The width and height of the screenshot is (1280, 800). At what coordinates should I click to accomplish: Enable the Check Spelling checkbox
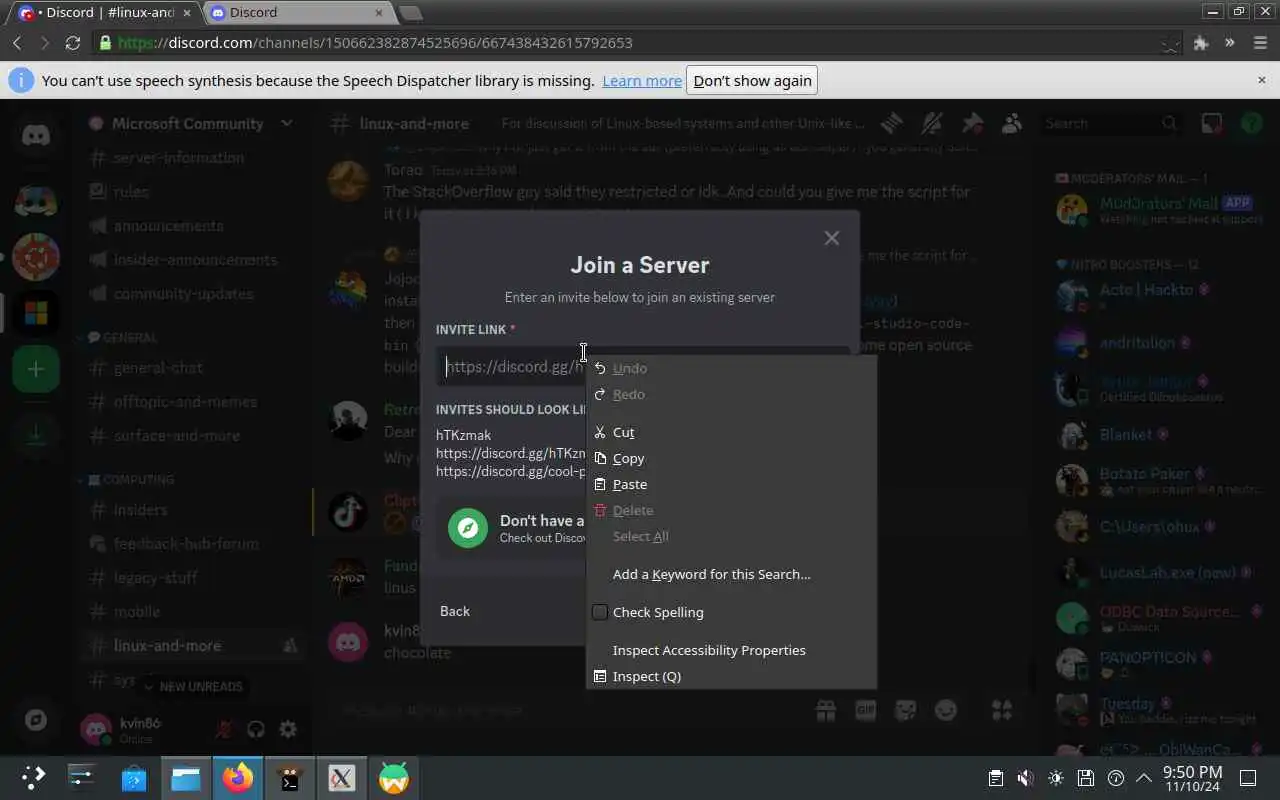click(600, 612)
